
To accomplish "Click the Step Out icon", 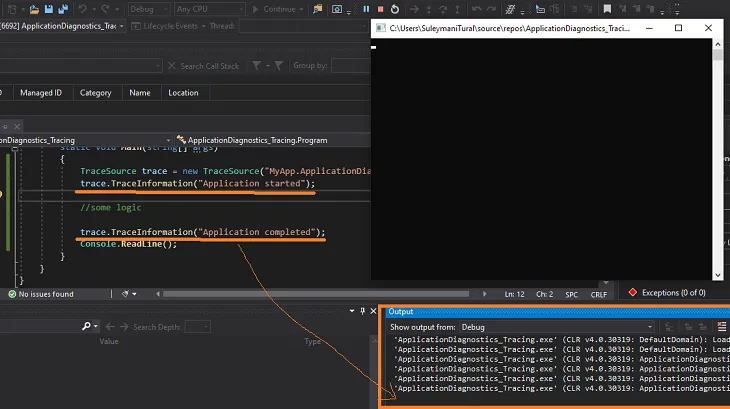I will point(457,9).
